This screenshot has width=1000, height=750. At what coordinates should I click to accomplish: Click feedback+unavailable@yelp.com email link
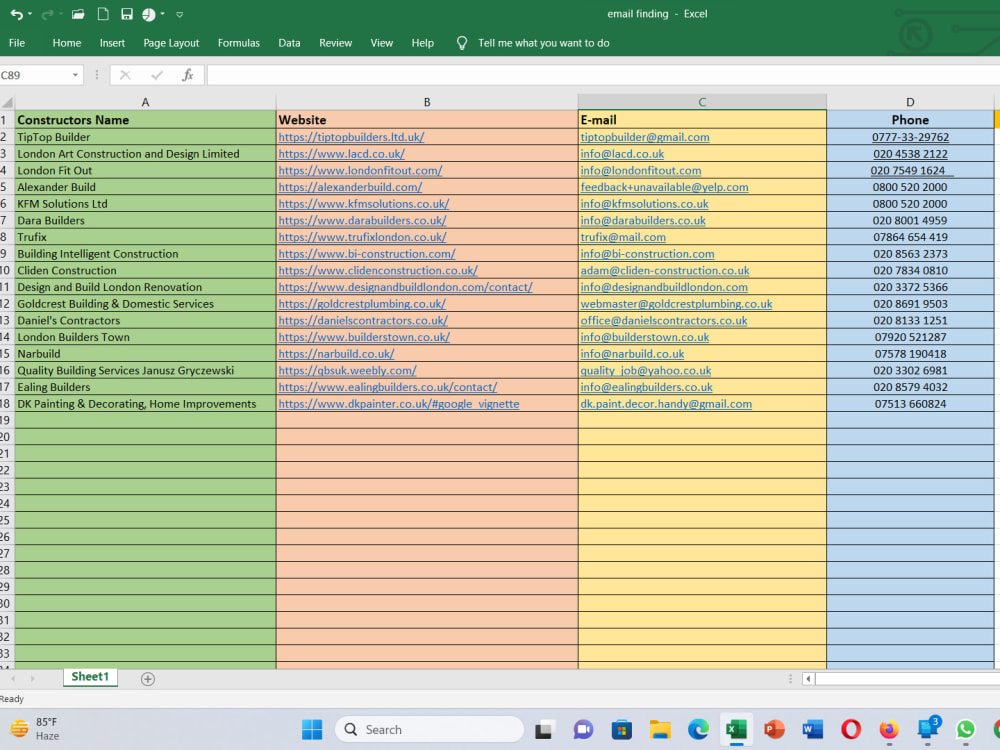click(664, 187)
